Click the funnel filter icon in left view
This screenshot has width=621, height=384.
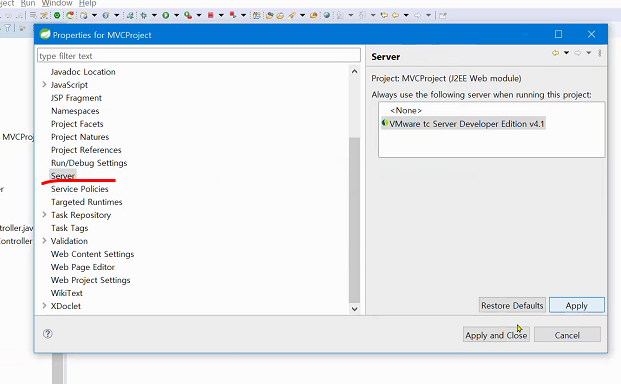click(8, 28)
